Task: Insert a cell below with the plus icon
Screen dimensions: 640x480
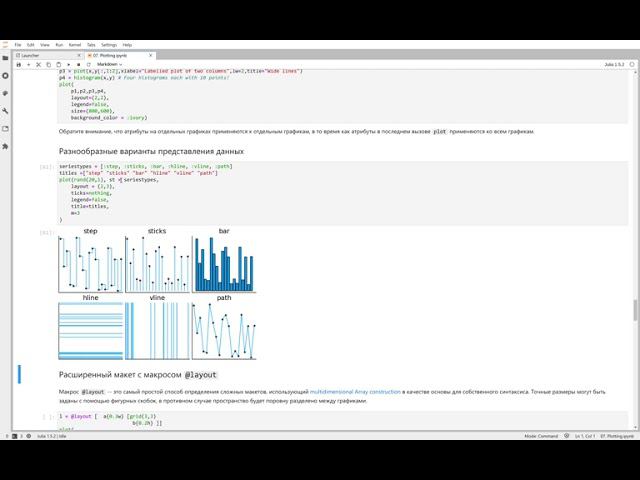Action: (x=29, y=64)
